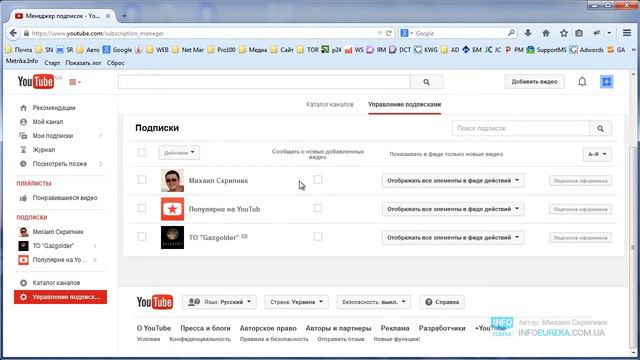Click Каталог каналов plus icon in sidebar
Image resolution: width=640 pixels, height=360 pixels.
coord(23,283)
